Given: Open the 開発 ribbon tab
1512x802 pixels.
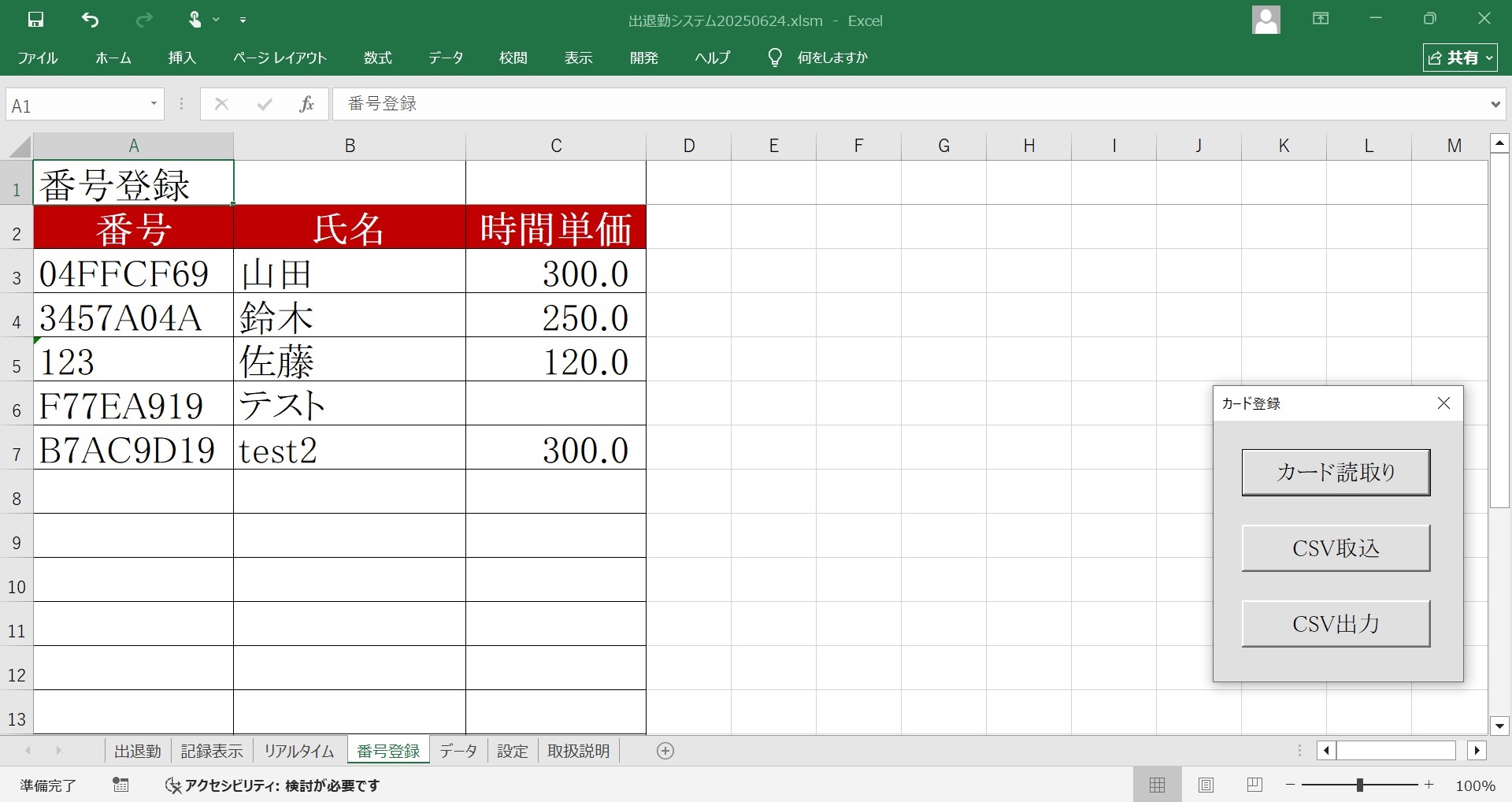Looking at the screenshot, I should click(x=644, y=58).
